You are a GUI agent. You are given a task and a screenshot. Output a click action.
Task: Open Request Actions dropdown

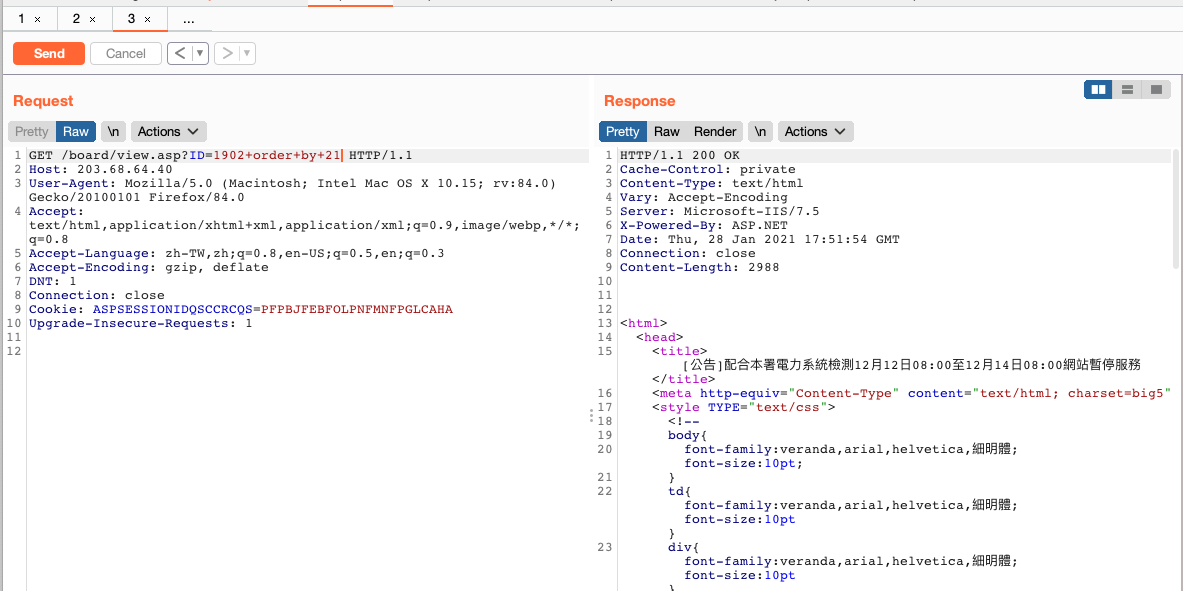coord(168,131)
